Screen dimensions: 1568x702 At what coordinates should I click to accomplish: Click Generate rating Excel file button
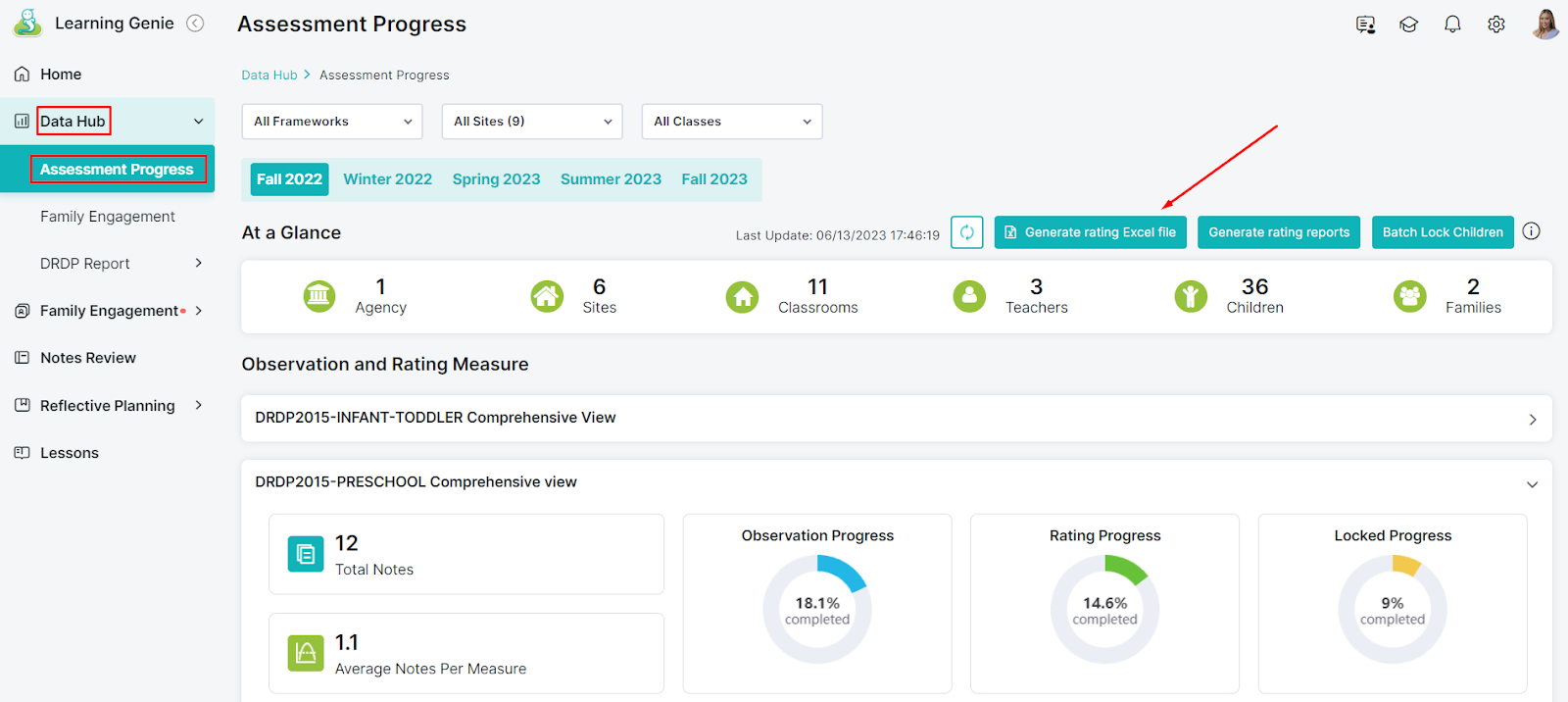[1090, 232]
